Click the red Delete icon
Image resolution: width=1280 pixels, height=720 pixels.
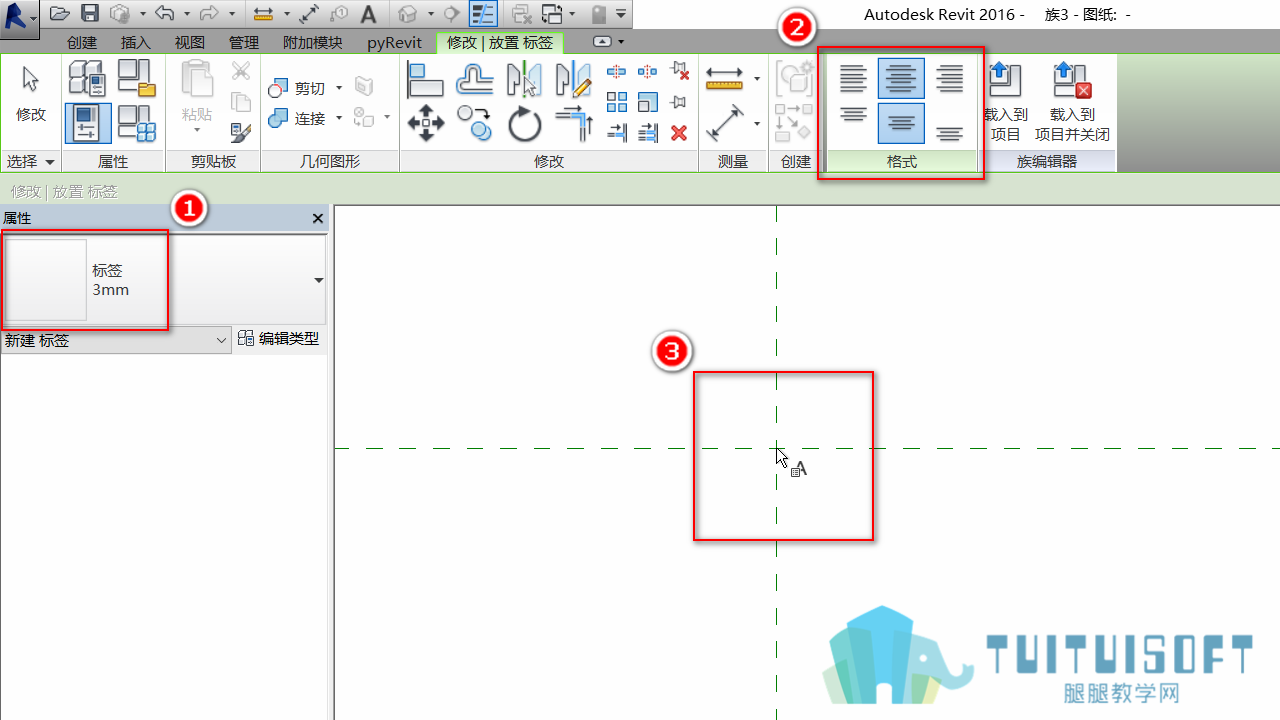tap(679, 132)
